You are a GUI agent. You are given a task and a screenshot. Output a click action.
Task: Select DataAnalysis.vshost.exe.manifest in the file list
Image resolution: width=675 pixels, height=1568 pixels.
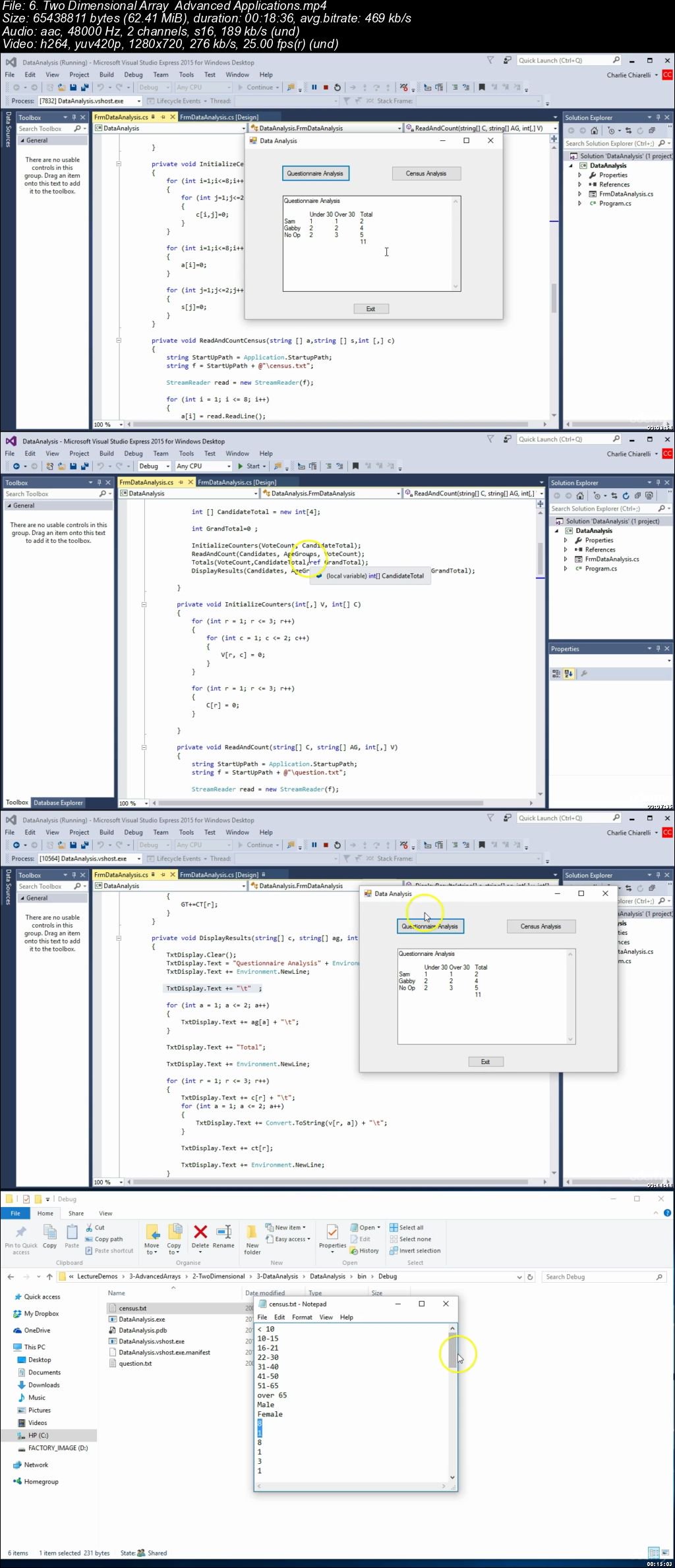[164, 1352]
